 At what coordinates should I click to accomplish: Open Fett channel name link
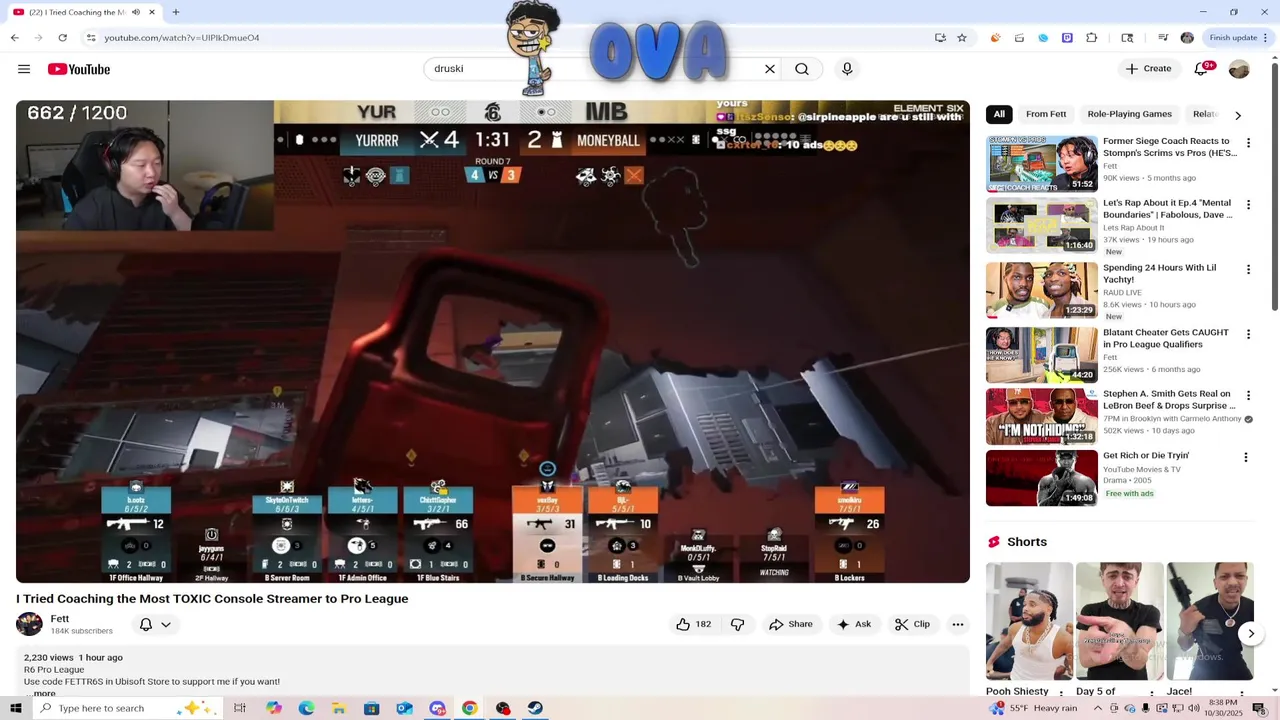coord(60,619)
